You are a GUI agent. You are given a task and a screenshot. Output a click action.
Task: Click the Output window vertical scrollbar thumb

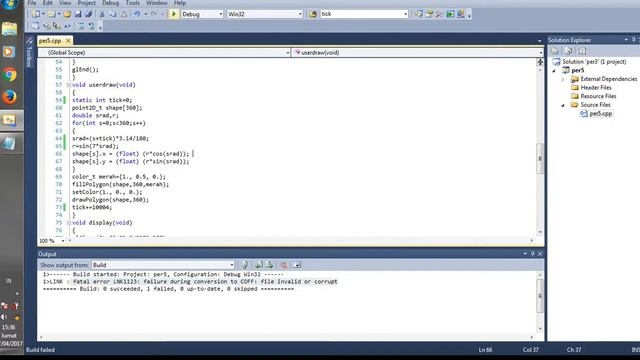[540, 296]
